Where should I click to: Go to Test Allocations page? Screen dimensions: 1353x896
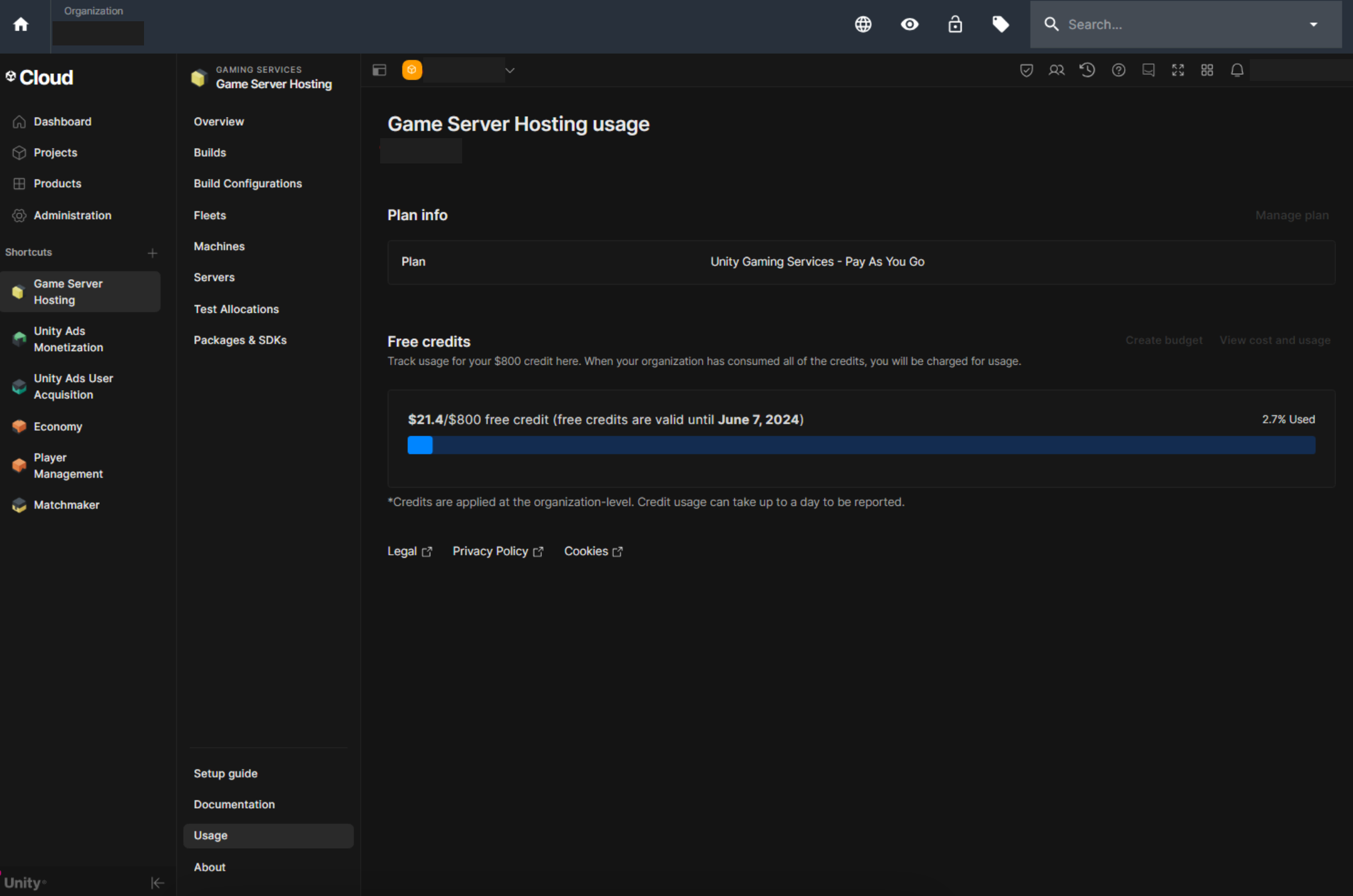[x=236, y=309]
